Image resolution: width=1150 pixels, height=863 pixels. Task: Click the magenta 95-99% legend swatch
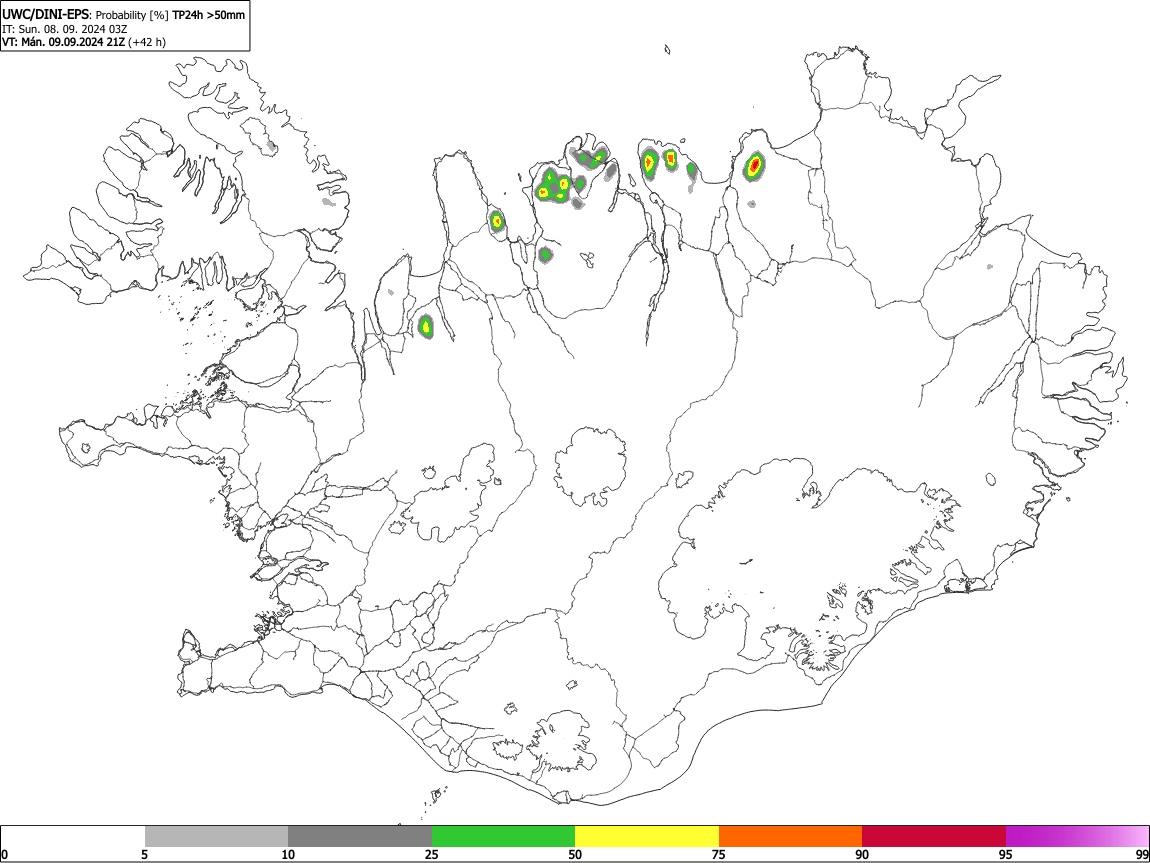(1077, 837)
